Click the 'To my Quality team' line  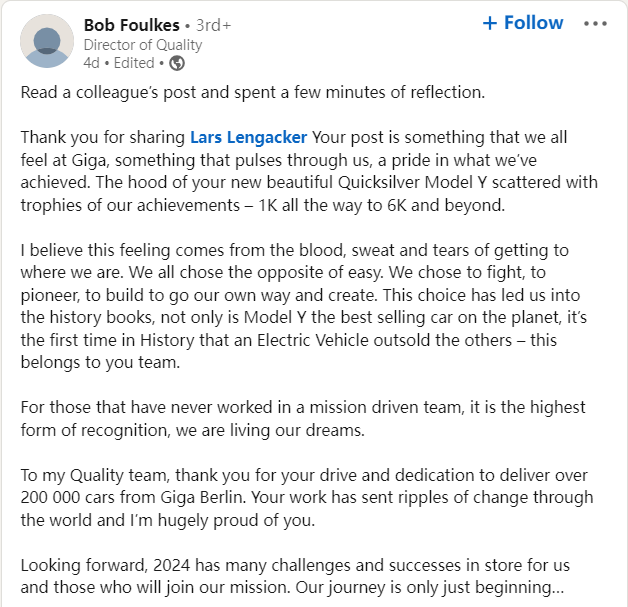click(x=303, y=475)
